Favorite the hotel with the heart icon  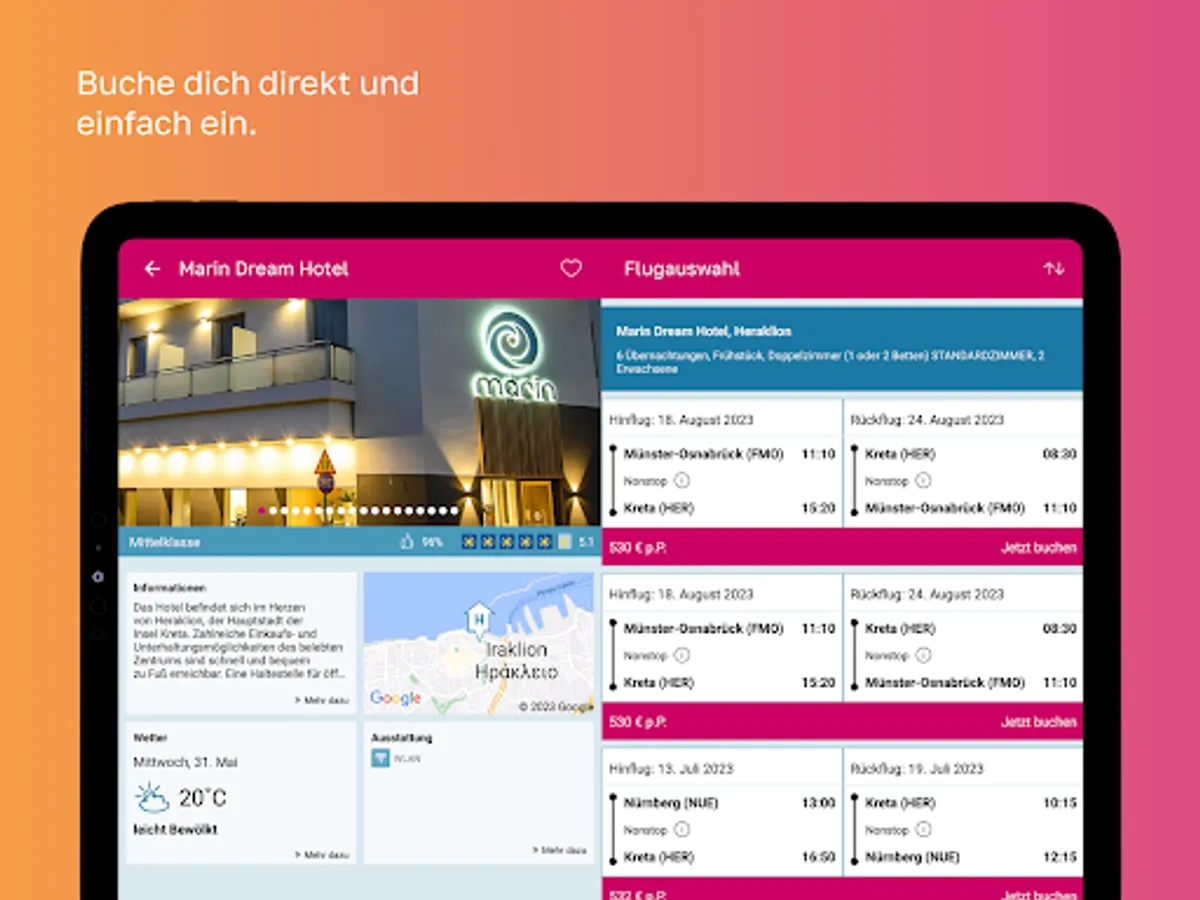coord(571,269)
